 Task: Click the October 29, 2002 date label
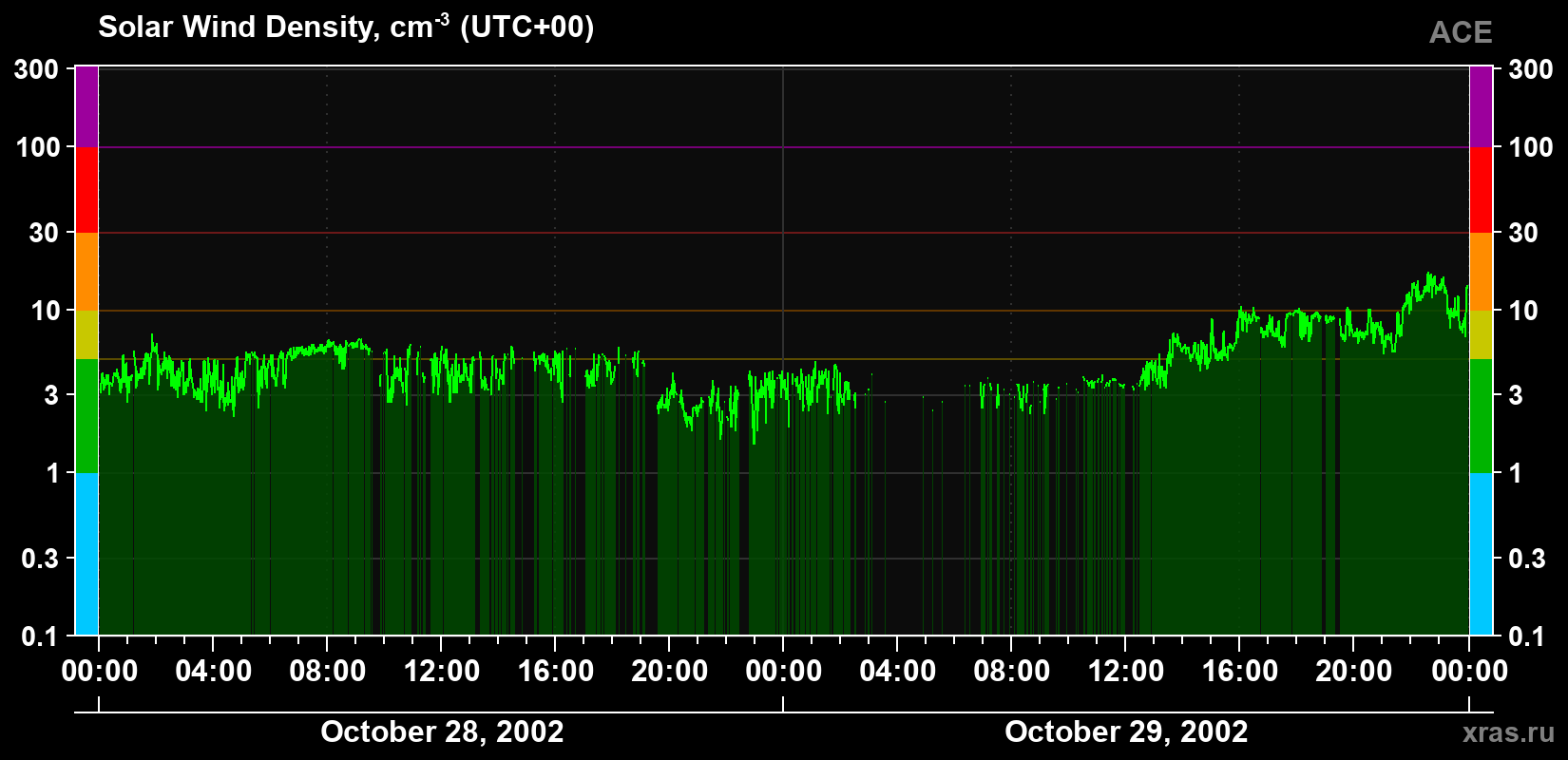1126,731
